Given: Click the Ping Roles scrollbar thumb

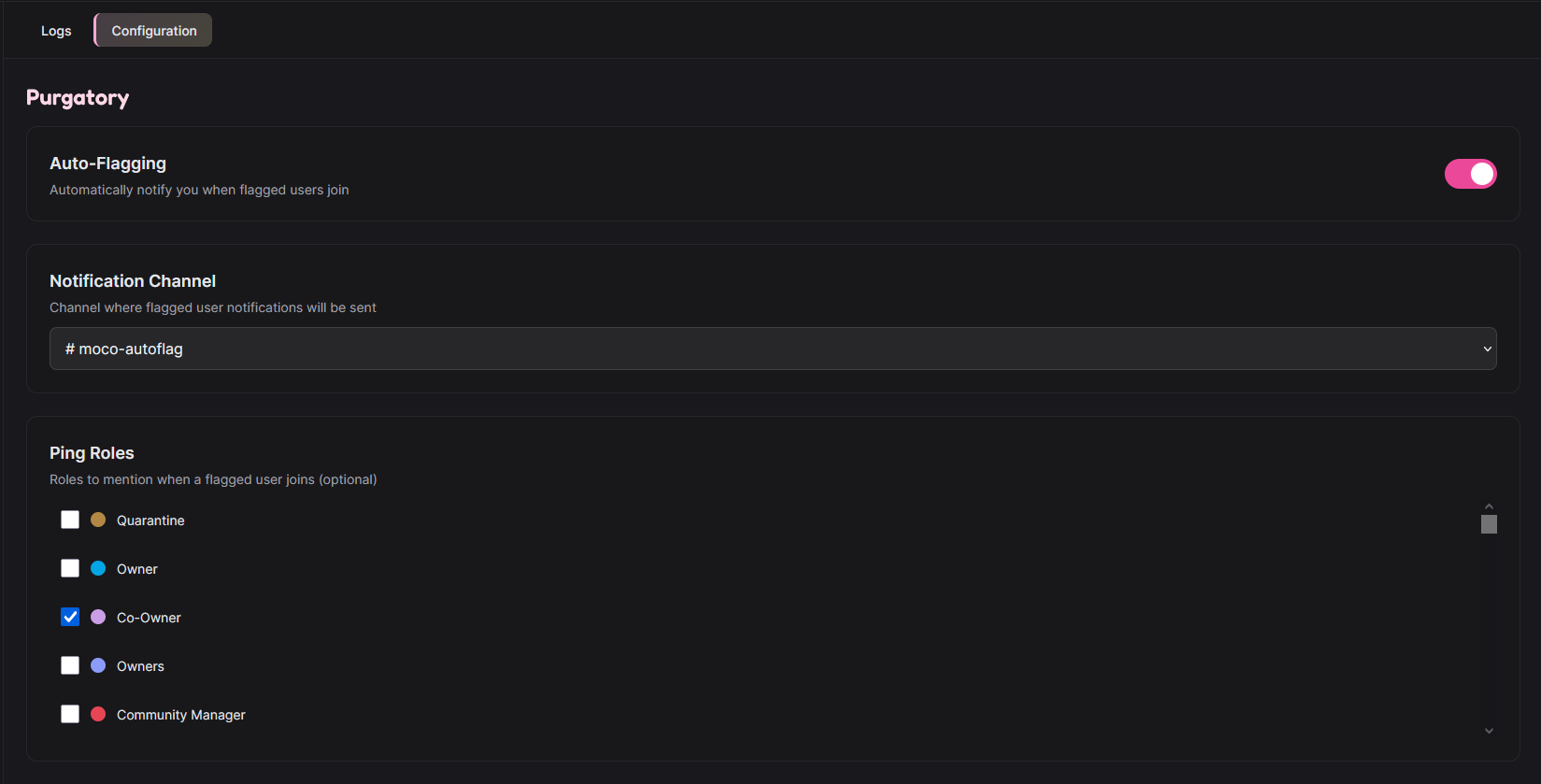Looking at the screenshot, I should pyautogui.click(x=1489, y=524).
